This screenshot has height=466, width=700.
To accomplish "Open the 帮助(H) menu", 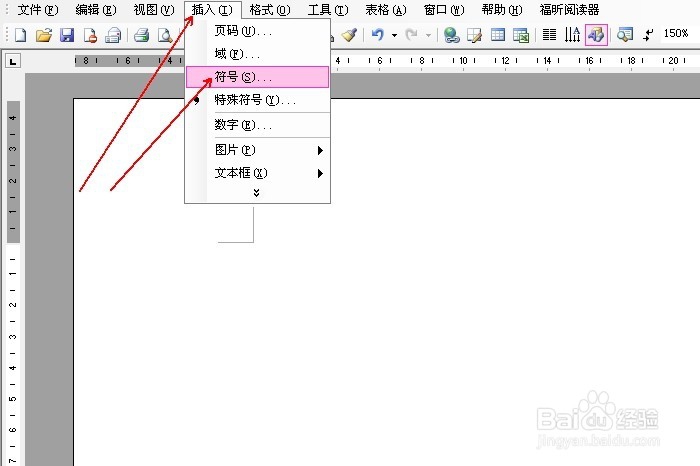I will 502,10.
